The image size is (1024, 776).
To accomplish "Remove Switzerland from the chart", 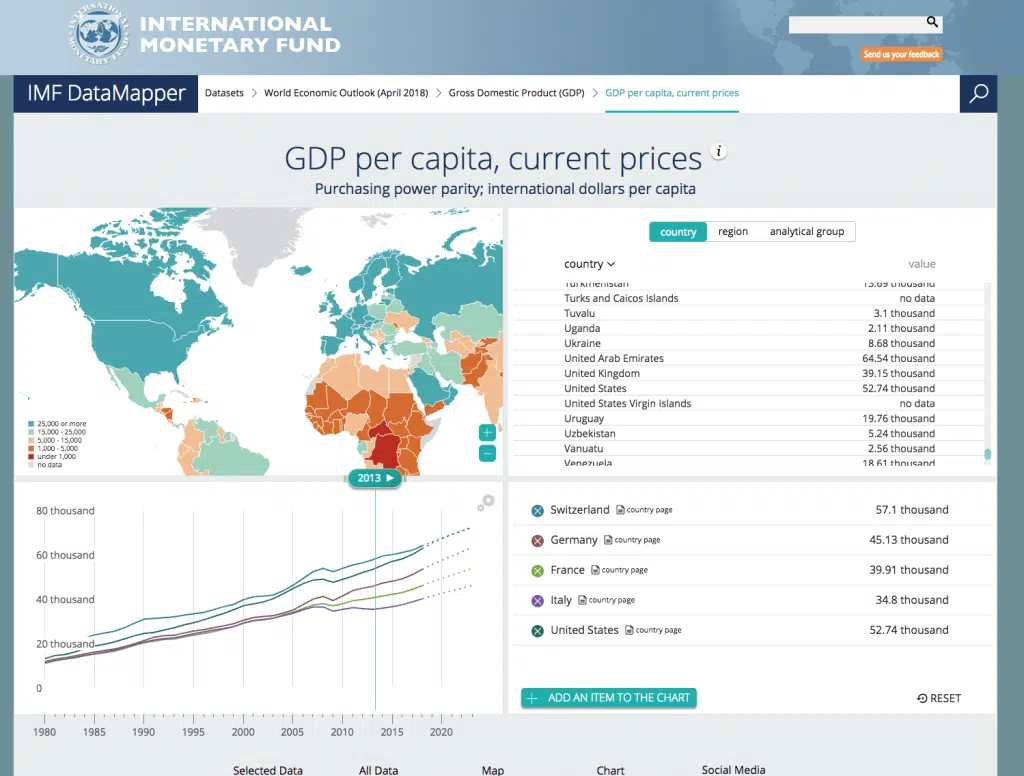I will pos(537,511).
